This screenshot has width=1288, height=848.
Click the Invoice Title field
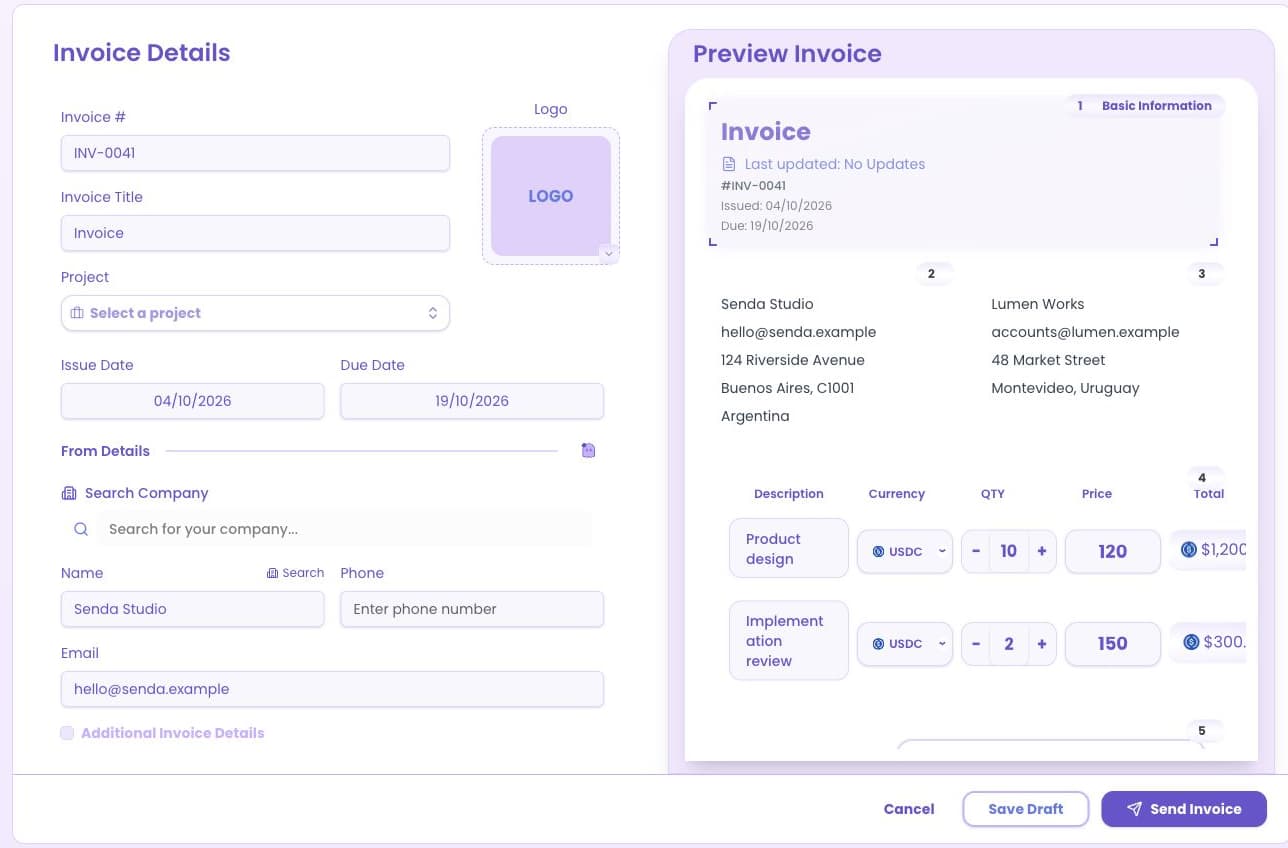[255, 233]
